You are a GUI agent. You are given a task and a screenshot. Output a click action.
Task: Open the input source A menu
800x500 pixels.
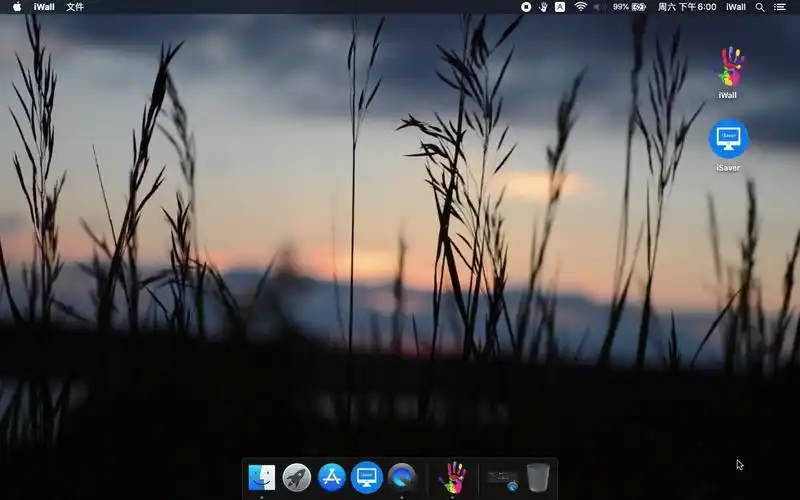tap(560, 7)
